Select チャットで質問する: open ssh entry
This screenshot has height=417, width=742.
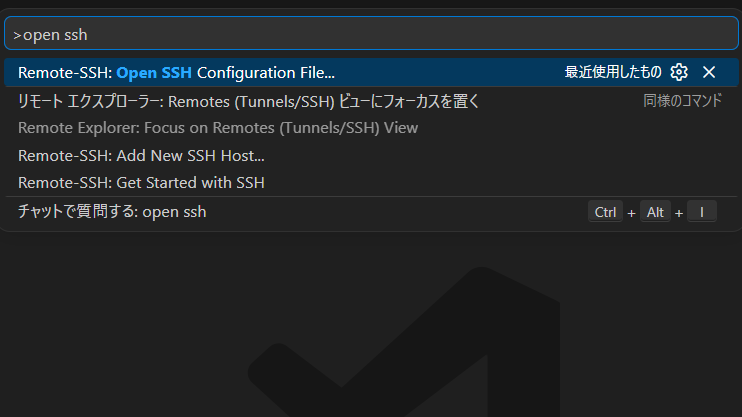click(x=371, y=212)
